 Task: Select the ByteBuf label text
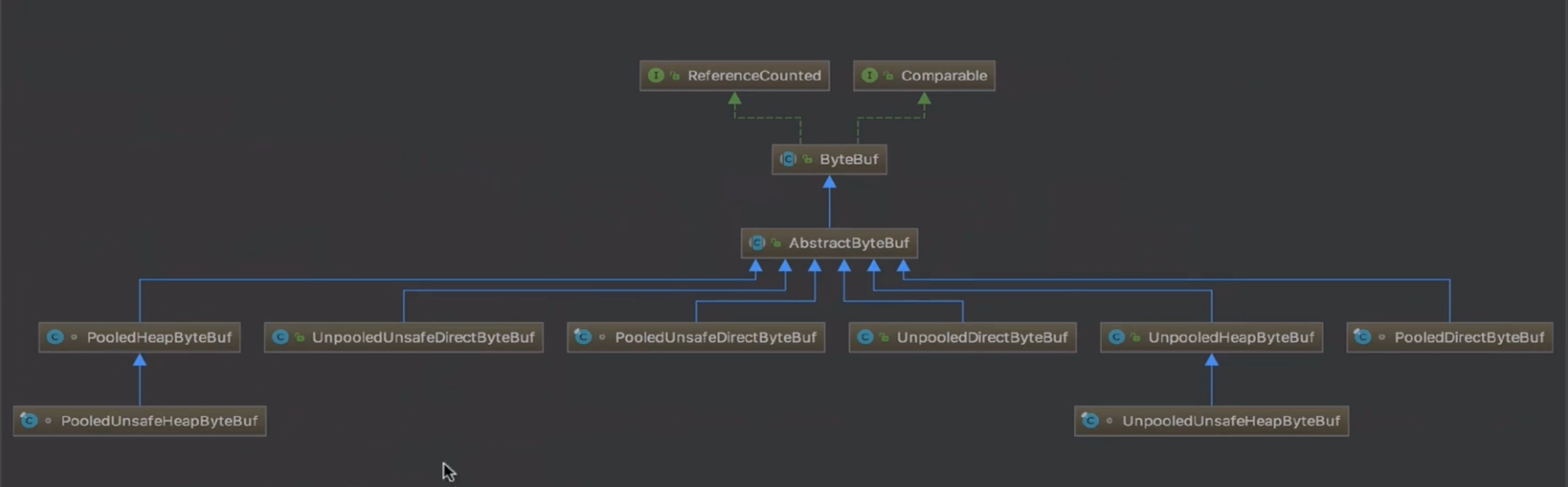pyautogui.click(x=849, y=160)
